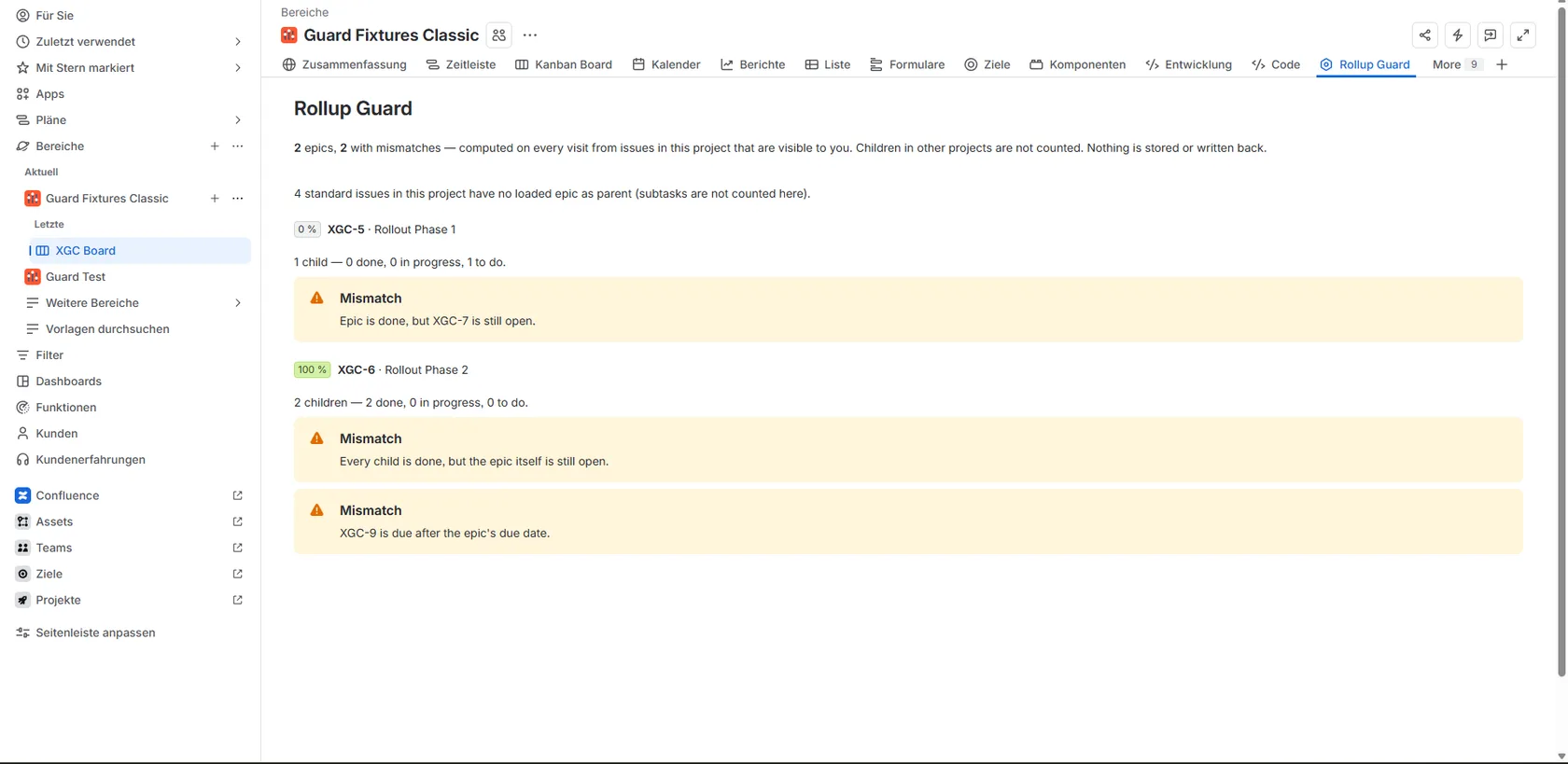Click the feedback icon near fullscreen button
The image size is (1568, 764).
coord(1490,35)
